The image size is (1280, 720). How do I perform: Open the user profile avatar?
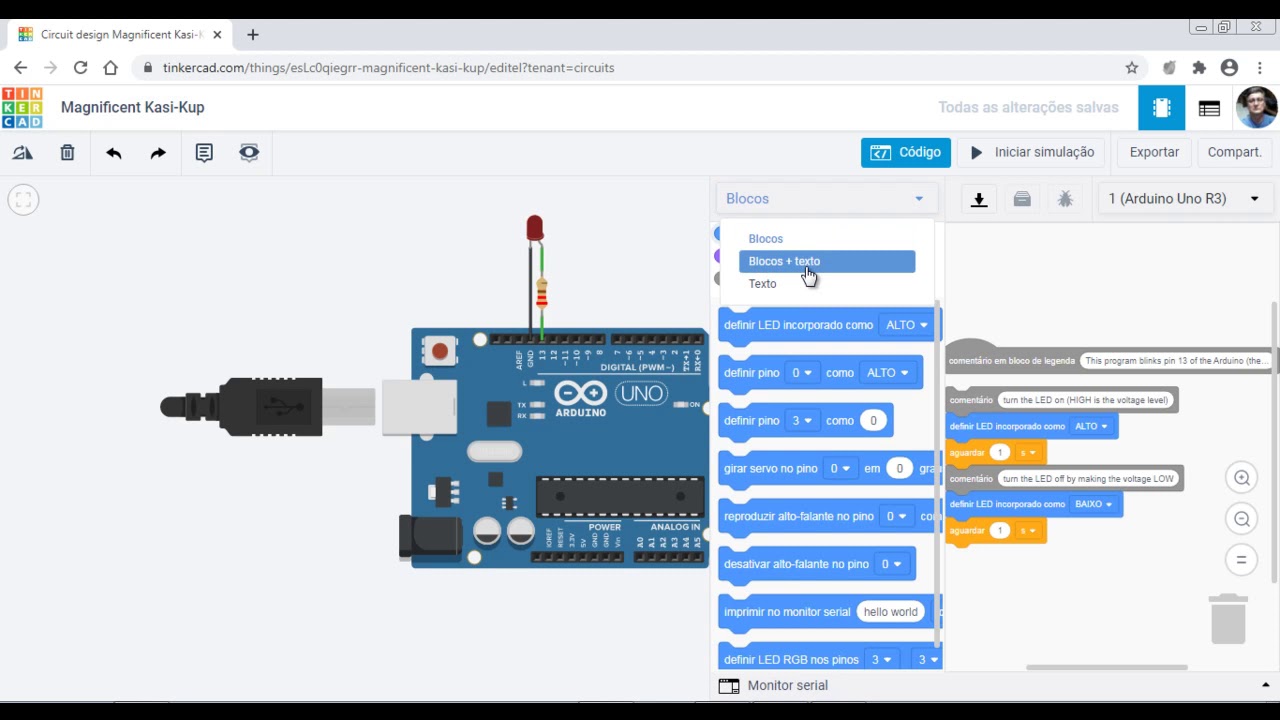tap(1256, 107)
